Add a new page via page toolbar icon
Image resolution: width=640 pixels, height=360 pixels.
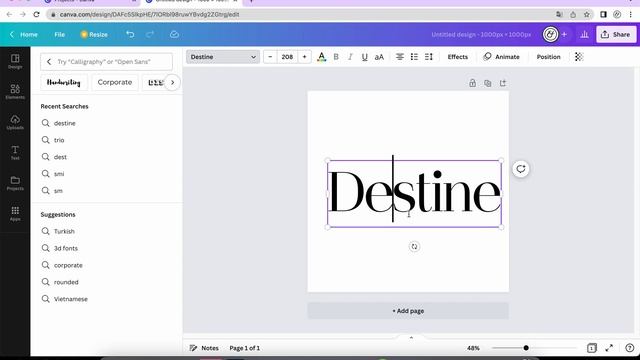point(503,83)
